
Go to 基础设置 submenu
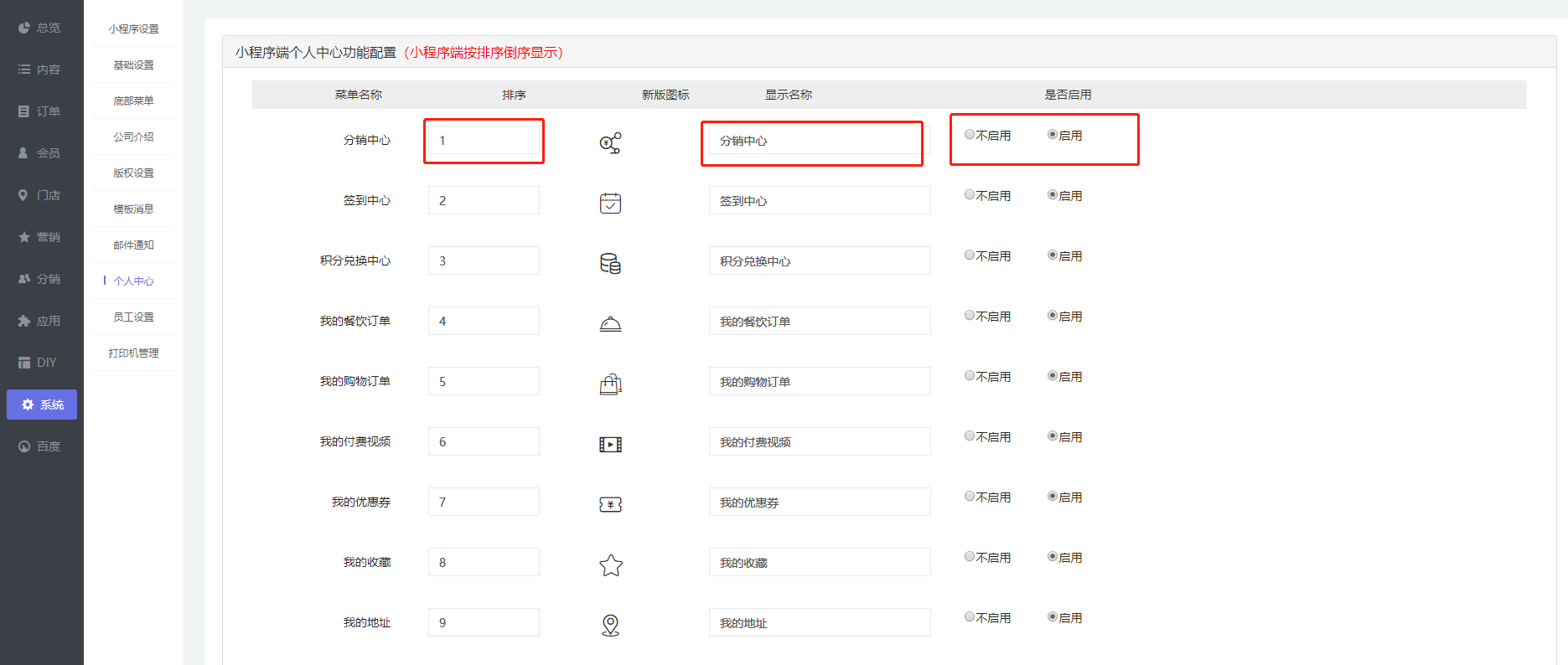133,64
